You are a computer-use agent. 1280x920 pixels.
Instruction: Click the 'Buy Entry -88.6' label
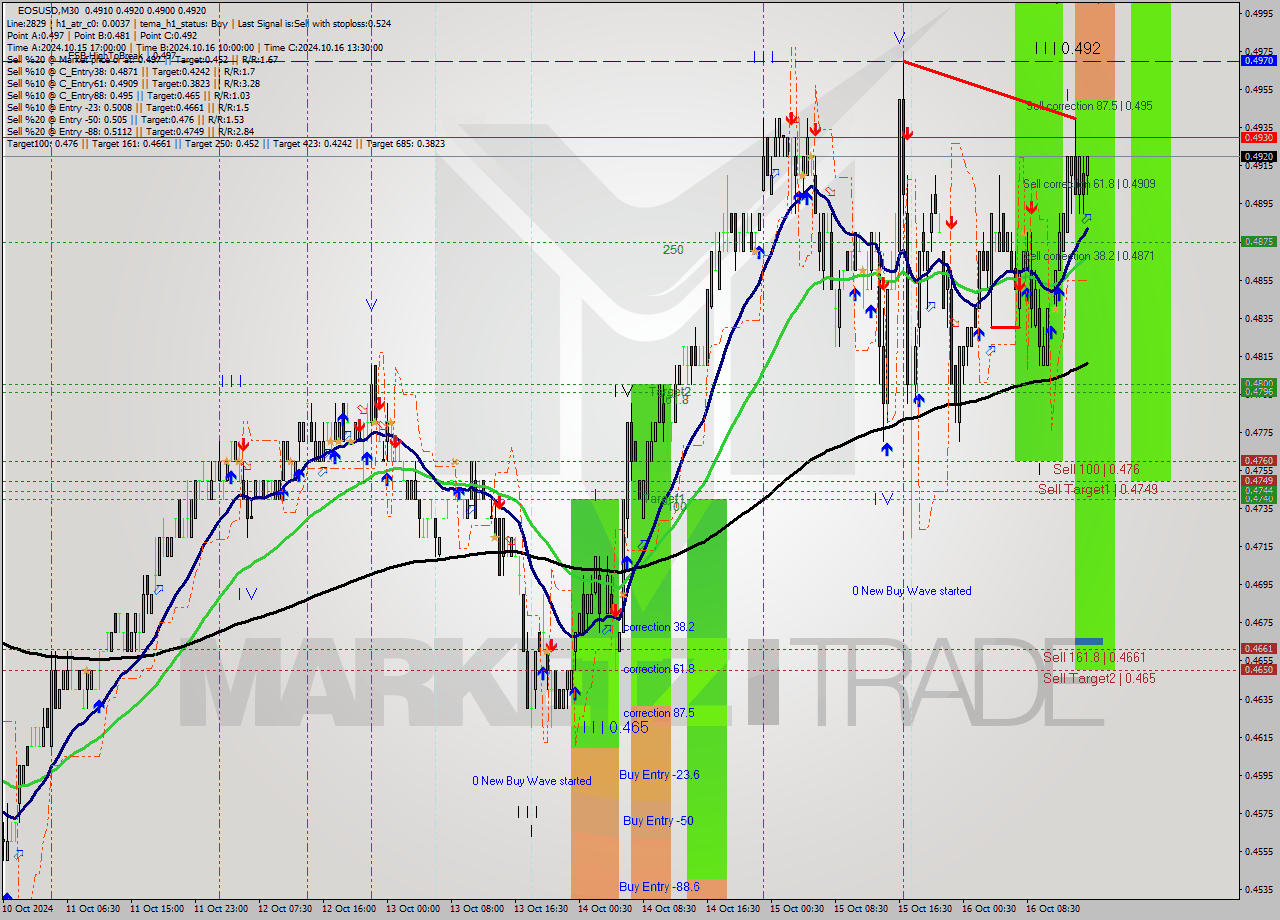659,887
